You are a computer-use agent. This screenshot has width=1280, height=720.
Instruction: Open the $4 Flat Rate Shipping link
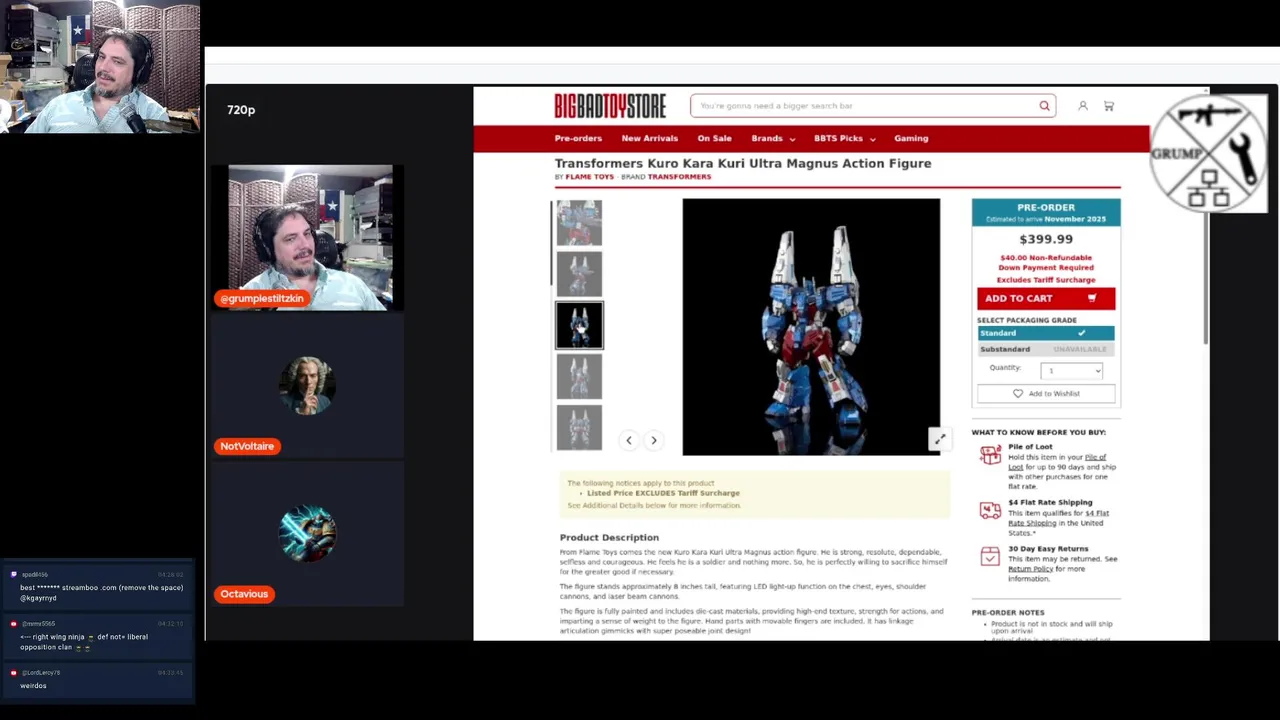coord(1058,518)
